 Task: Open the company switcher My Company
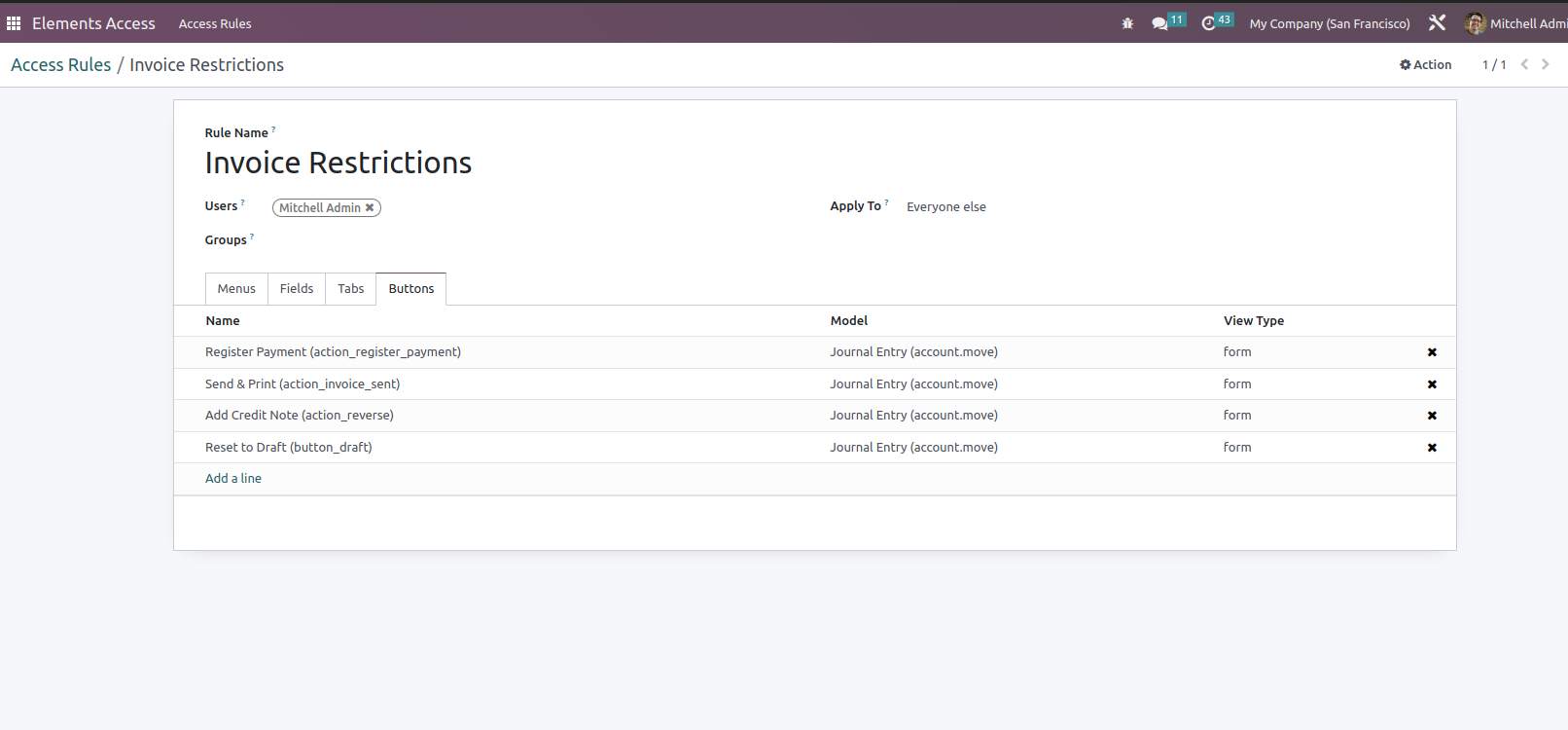point(1329,23)
